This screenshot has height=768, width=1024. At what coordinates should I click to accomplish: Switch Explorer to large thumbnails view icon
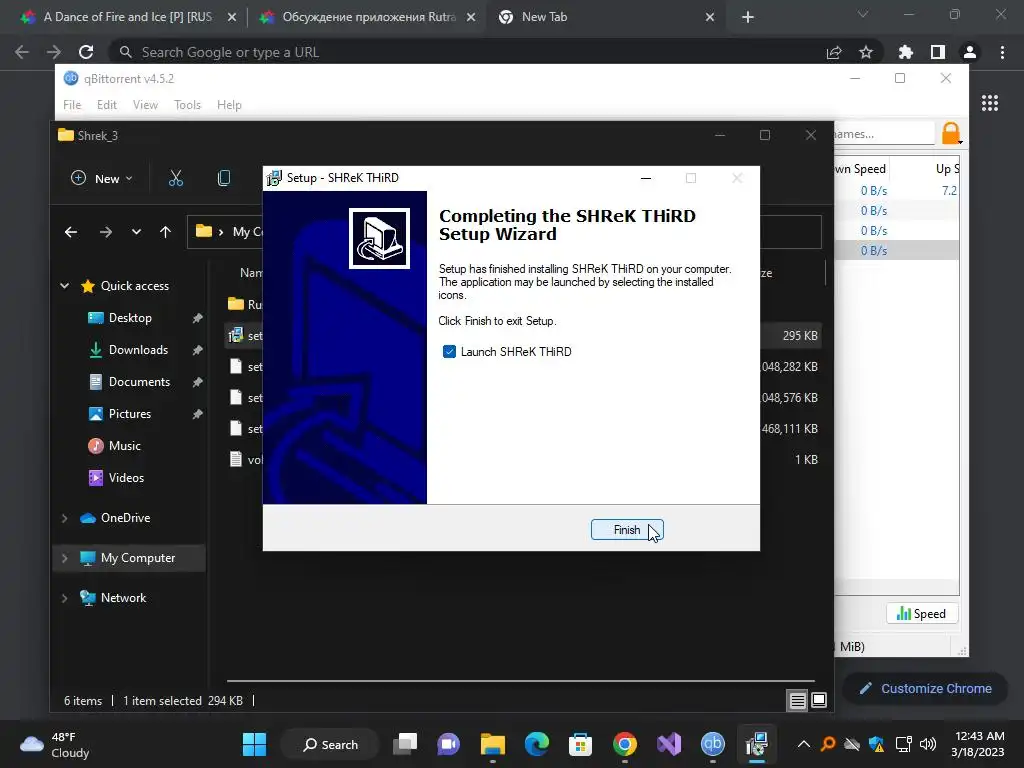coord(819,701)
